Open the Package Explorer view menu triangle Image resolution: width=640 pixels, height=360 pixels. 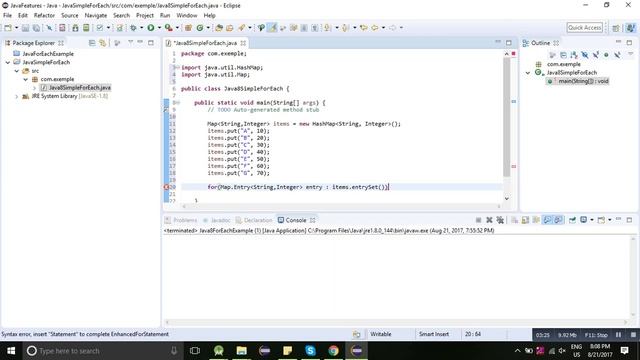coord(130,42)
